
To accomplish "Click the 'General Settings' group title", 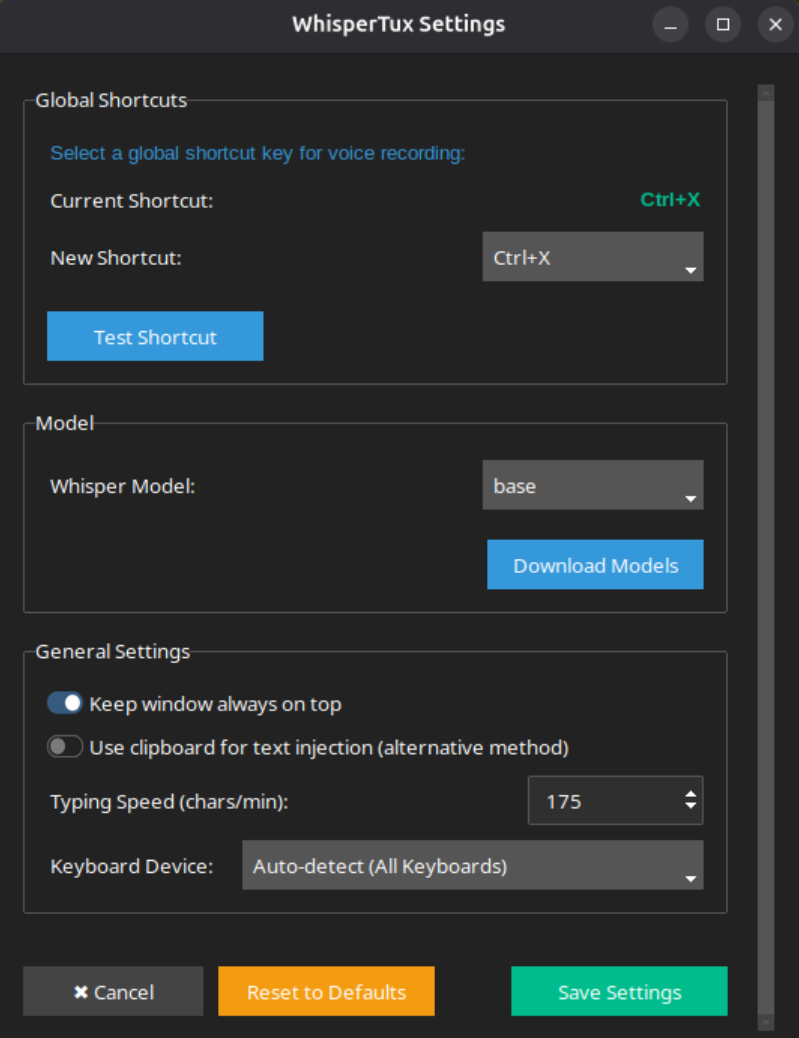I will [x=113, y=651].
